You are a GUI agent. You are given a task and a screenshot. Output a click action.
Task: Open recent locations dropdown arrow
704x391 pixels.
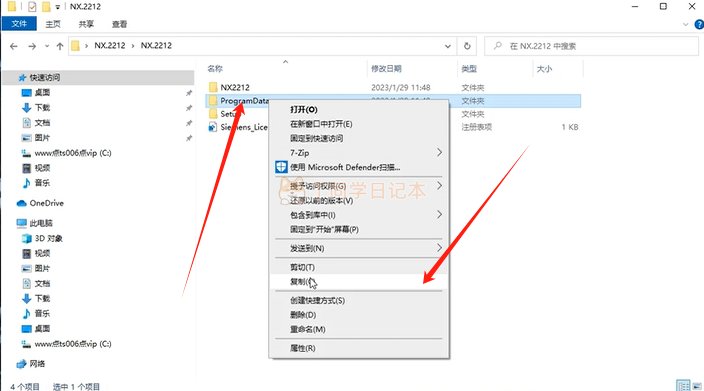tap(47, 46)
